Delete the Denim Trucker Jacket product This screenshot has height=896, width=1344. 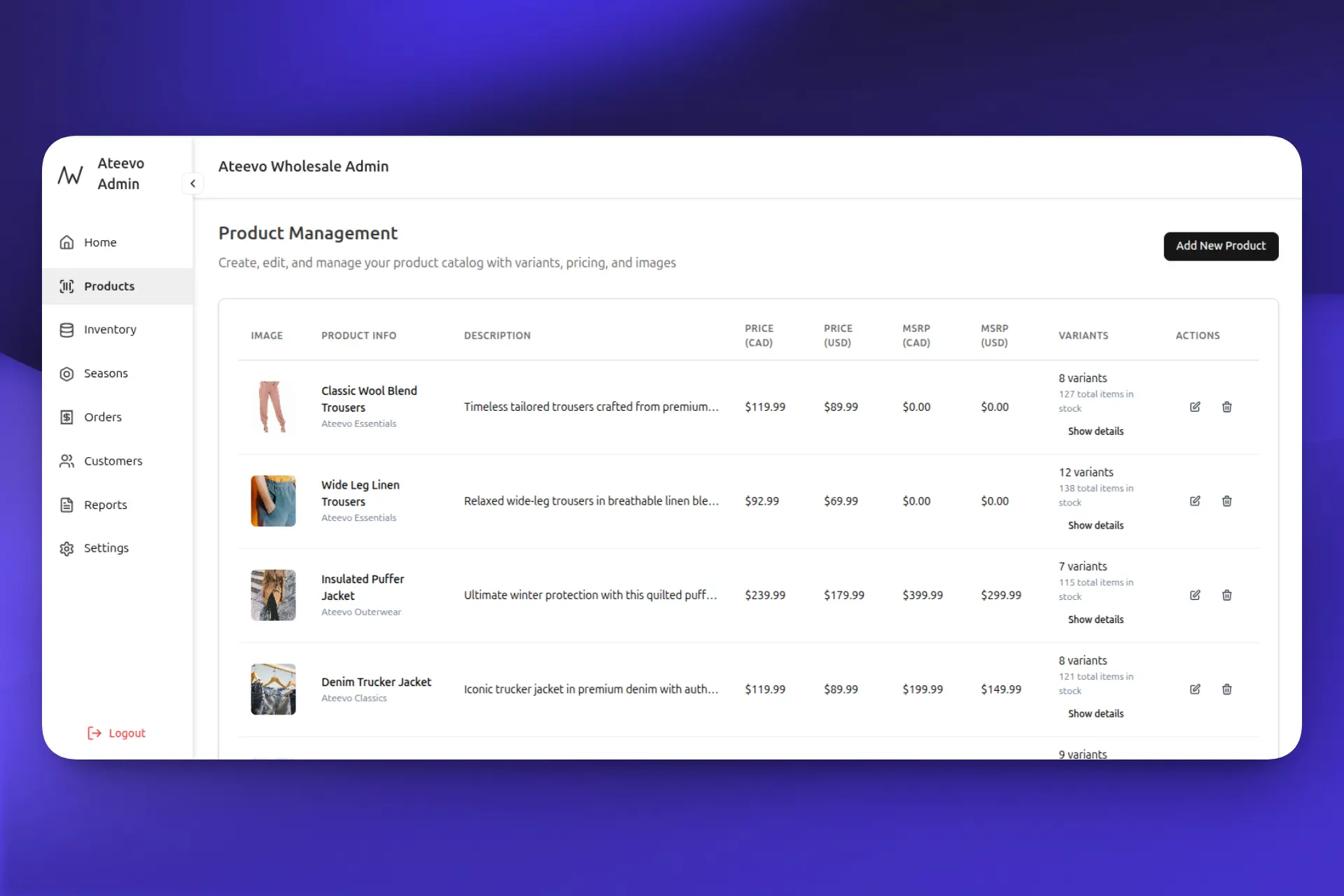pyautogui.click(x=1227, y=689)
